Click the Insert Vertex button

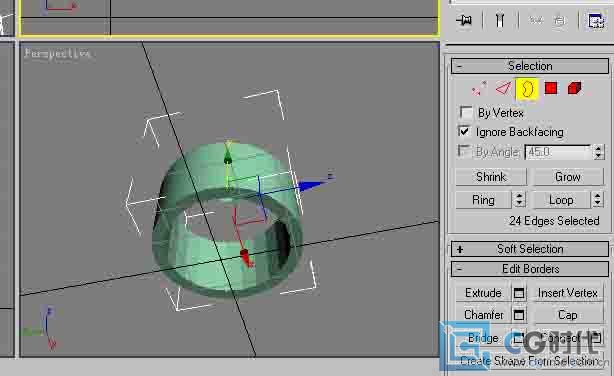568,293
